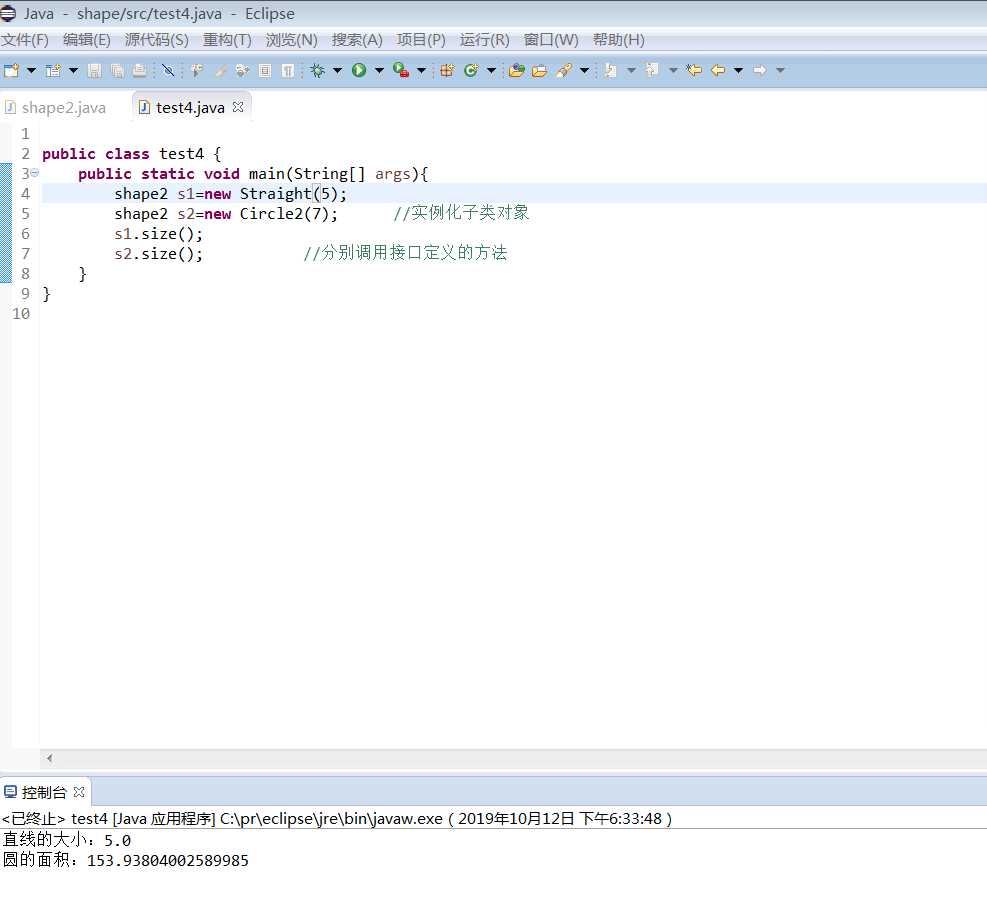Collapse the main method fold marker on line 3
Viewport: 987px width, 918px height.
click(35, 173)
